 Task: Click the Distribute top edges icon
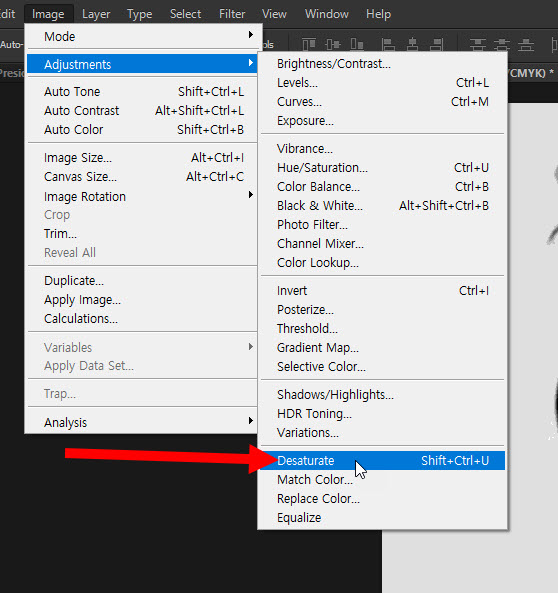(x=478, y=44)
